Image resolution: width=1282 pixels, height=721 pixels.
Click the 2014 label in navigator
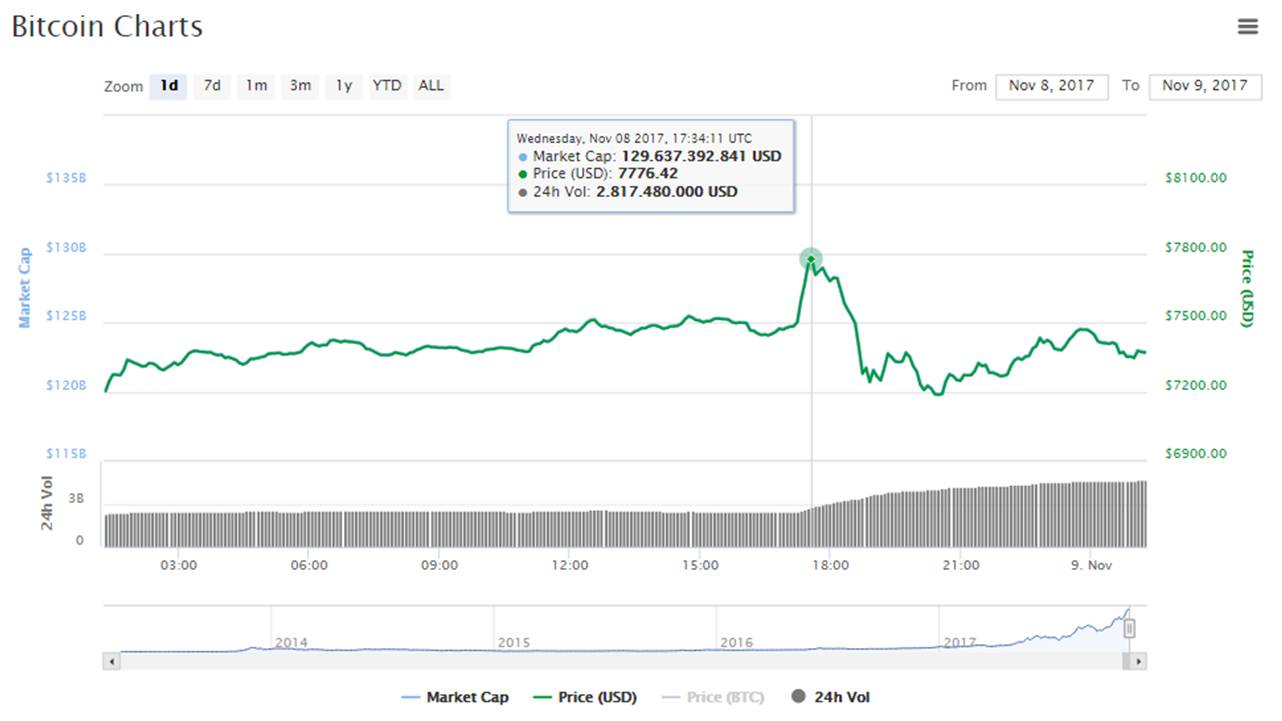pos(291,642)
